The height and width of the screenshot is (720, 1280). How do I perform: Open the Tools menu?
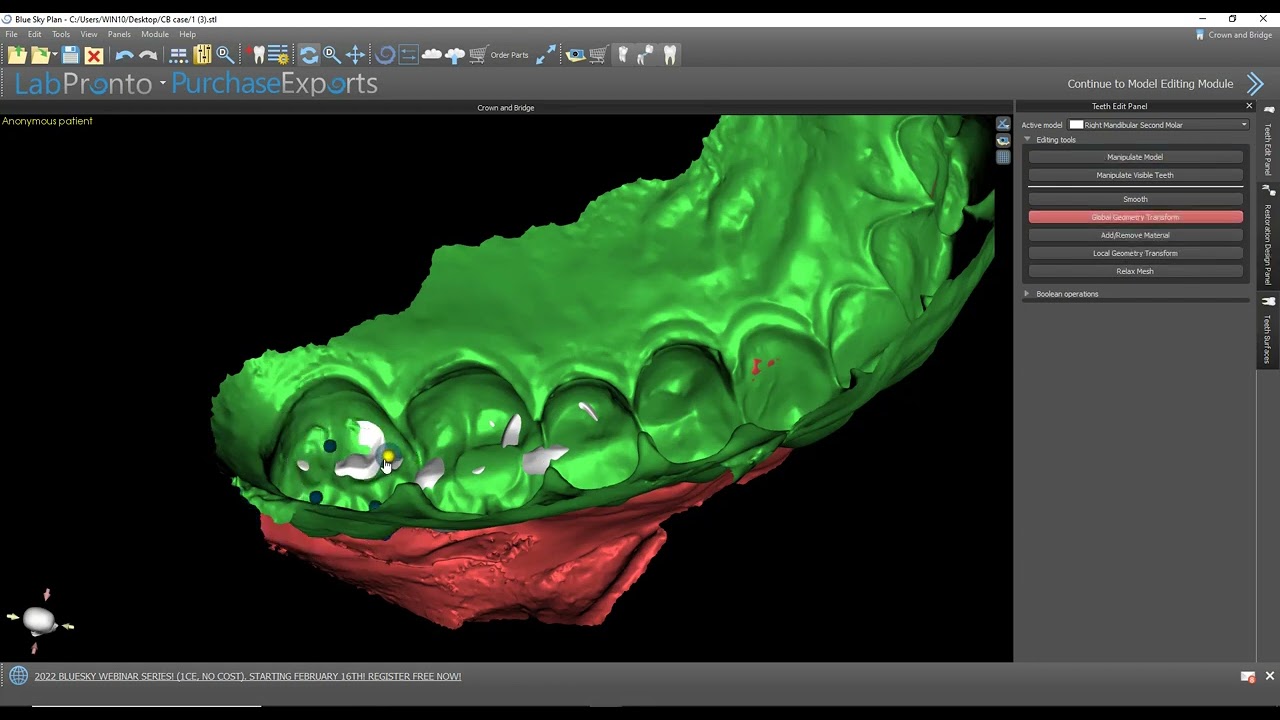pos(61,34)
